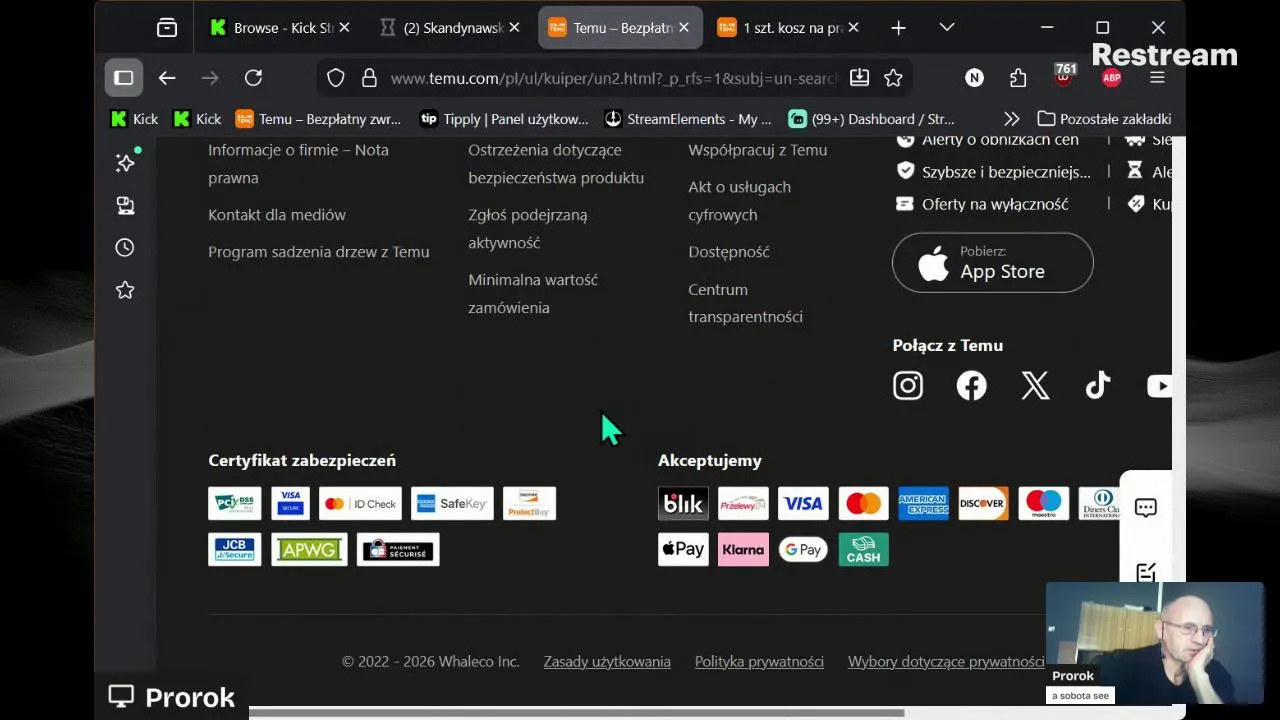Open the Dostępność link
Image resolution: width=1280 pixels, height=720 pixels.
click(x=729, y=252)
